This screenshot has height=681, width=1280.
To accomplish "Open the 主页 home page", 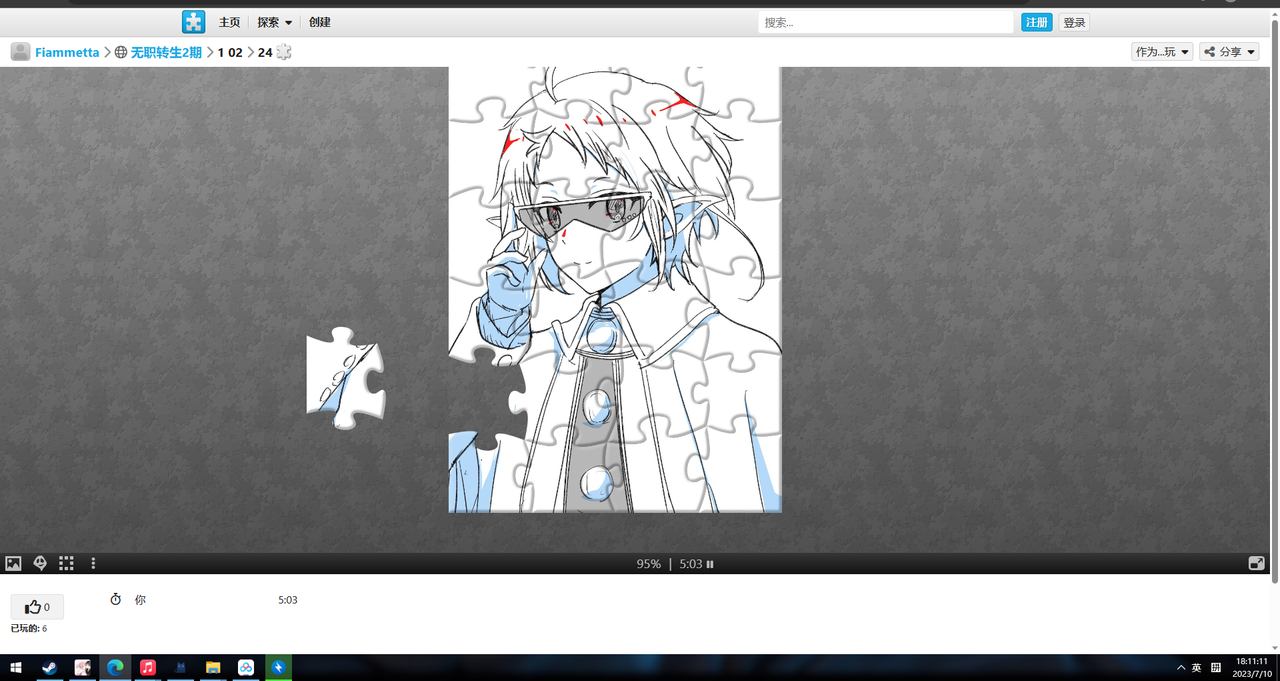I will [x=229, y=22].
